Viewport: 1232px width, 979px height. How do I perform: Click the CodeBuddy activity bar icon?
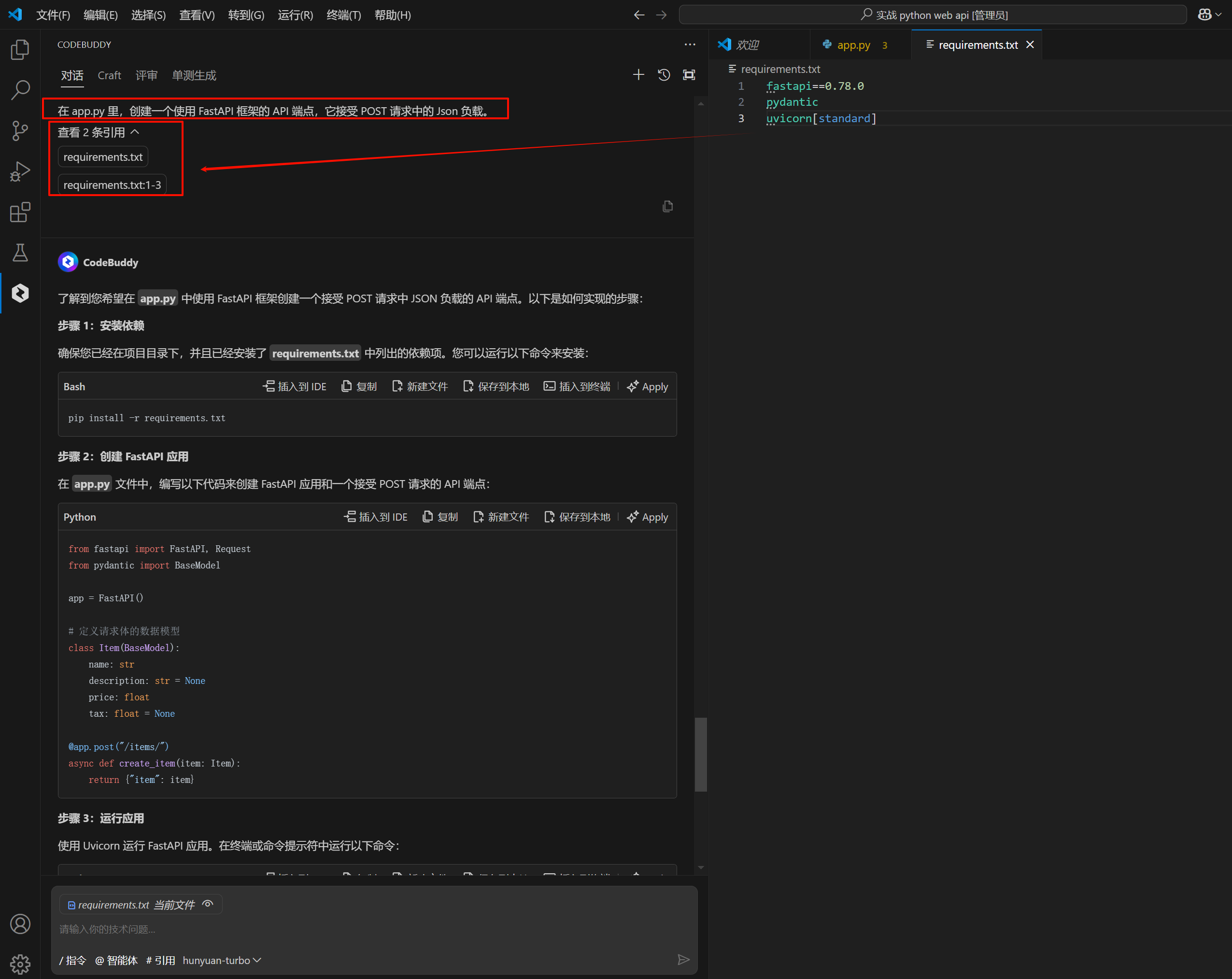pos(20,293)
